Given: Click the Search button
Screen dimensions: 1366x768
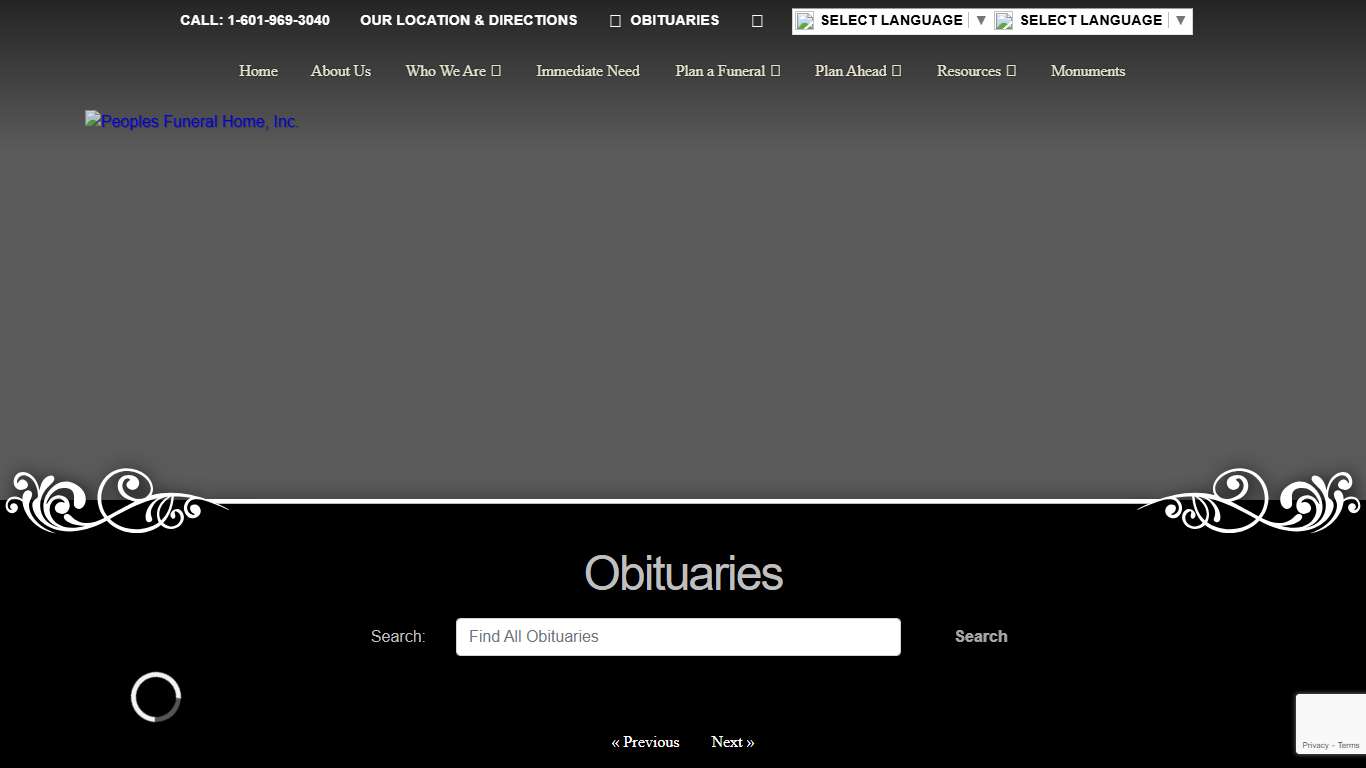Looking at the screenshot, I should (980, 636).
